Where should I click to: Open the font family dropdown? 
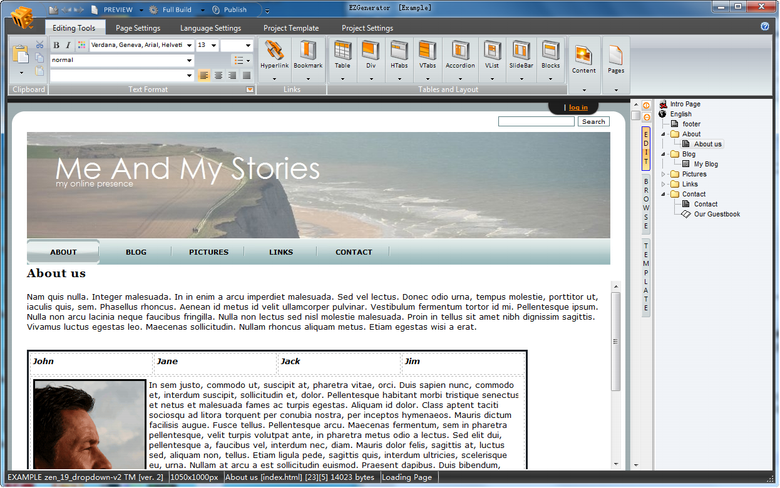(140, 46)
